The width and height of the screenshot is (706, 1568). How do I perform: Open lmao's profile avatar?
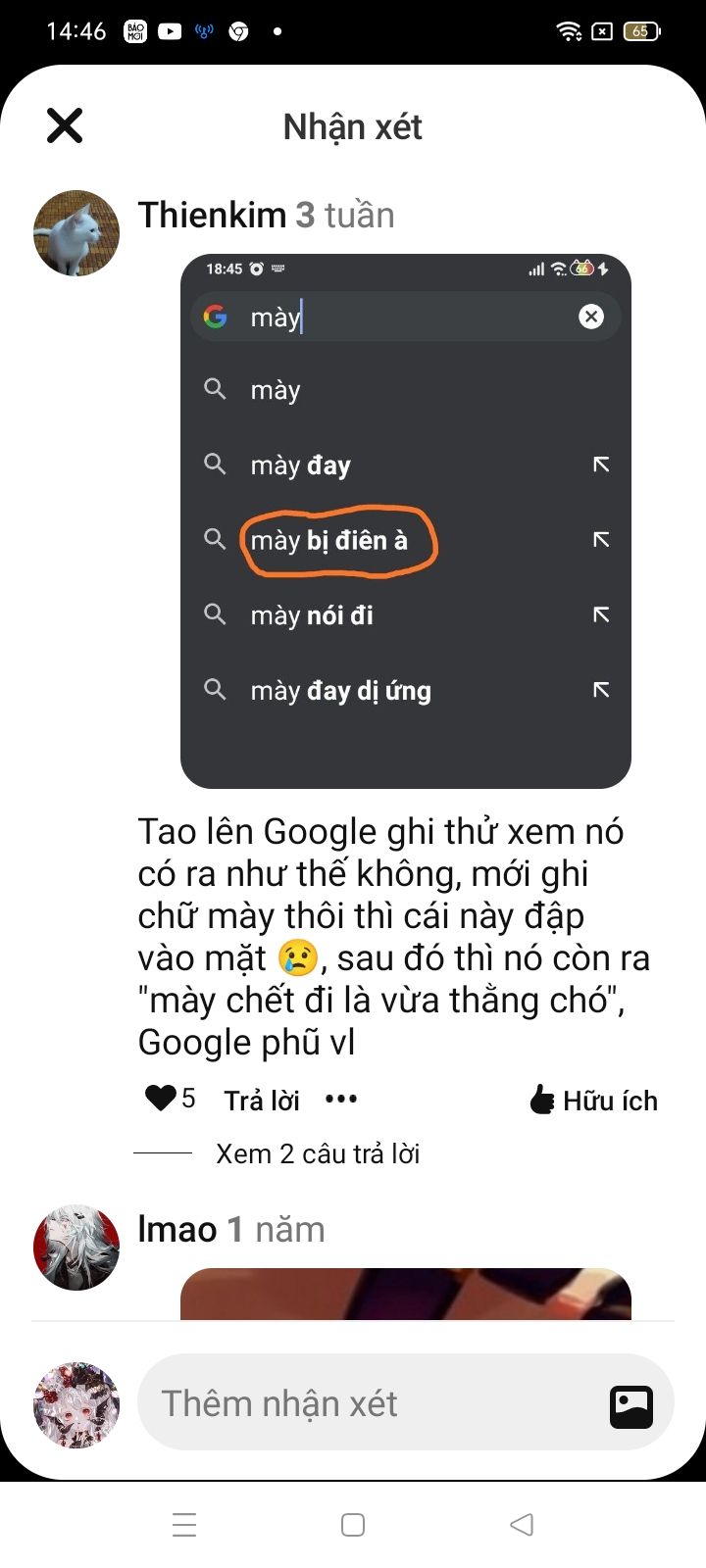pyautogui.click(x=76, y=1248)
